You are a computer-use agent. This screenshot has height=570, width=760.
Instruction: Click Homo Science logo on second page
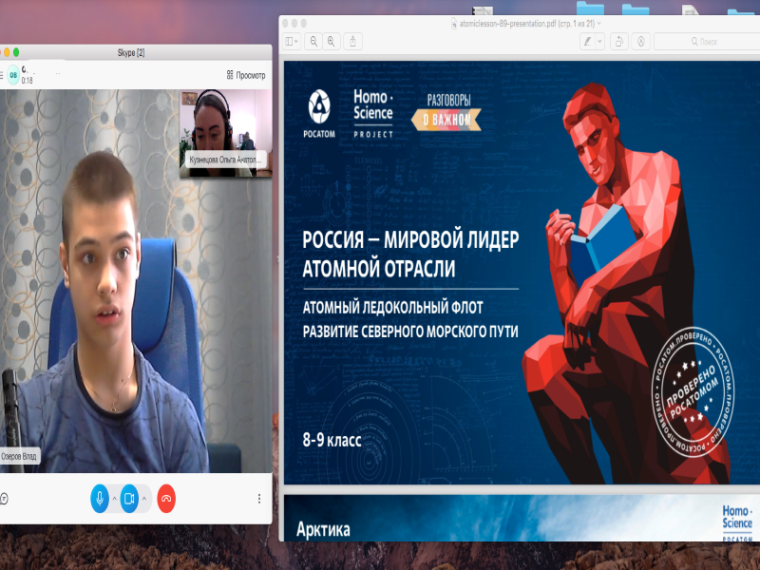(737, 522)
